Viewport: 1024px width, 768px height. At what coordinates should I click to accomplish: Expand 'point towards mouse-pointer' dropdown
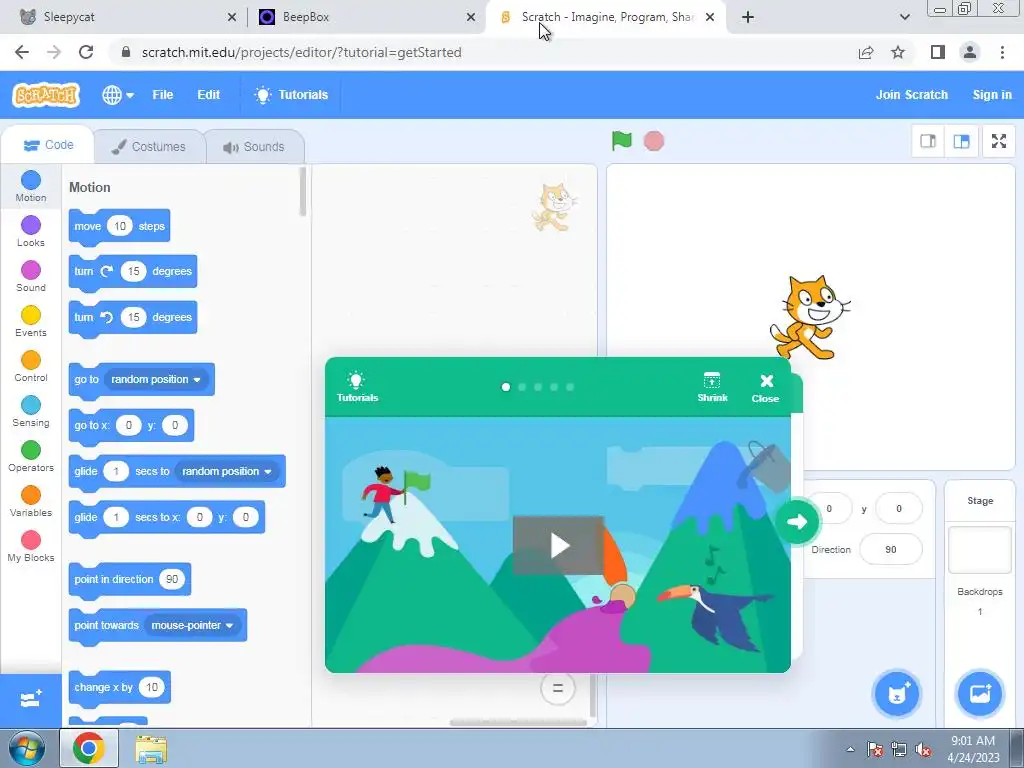192,626
